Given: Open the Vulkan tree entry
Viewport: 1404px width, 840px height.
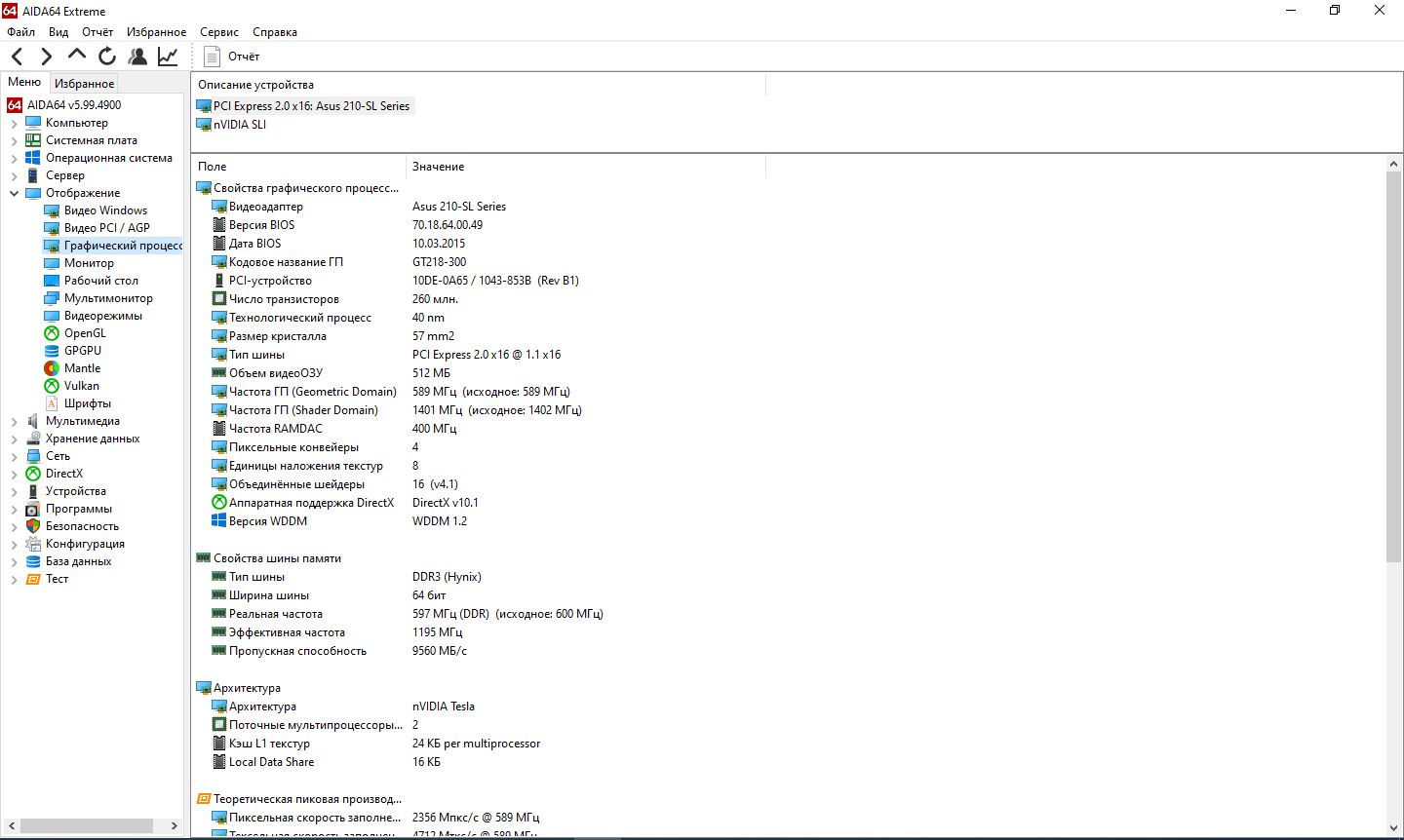Looking at the screenshot, I should pyautogui.click(x=82, y=386).
